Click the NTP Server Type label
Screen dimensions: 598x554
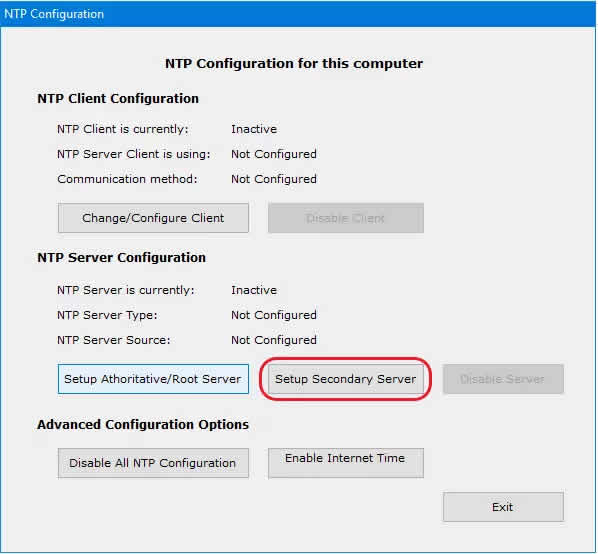point(107,315)
